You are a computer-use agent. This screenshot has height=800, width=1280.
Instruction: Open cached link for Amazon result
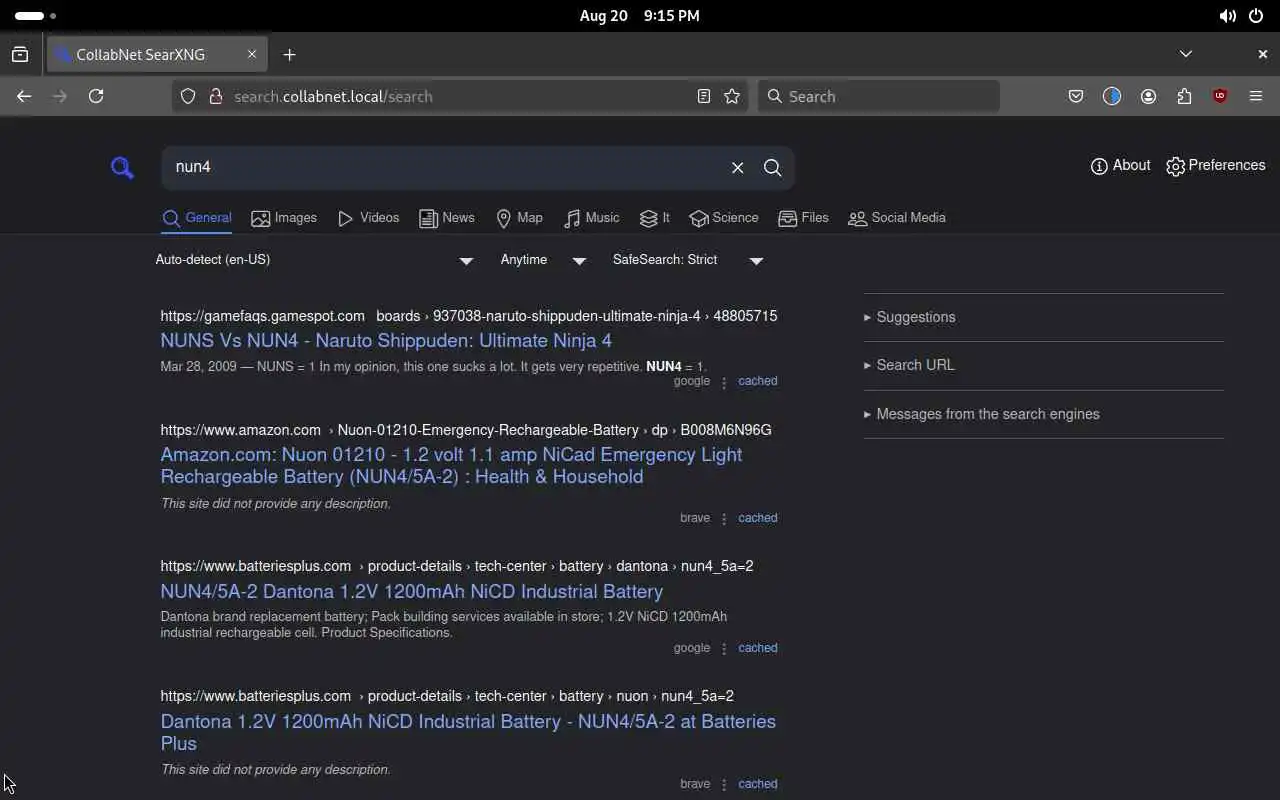(x=758, y=518)
